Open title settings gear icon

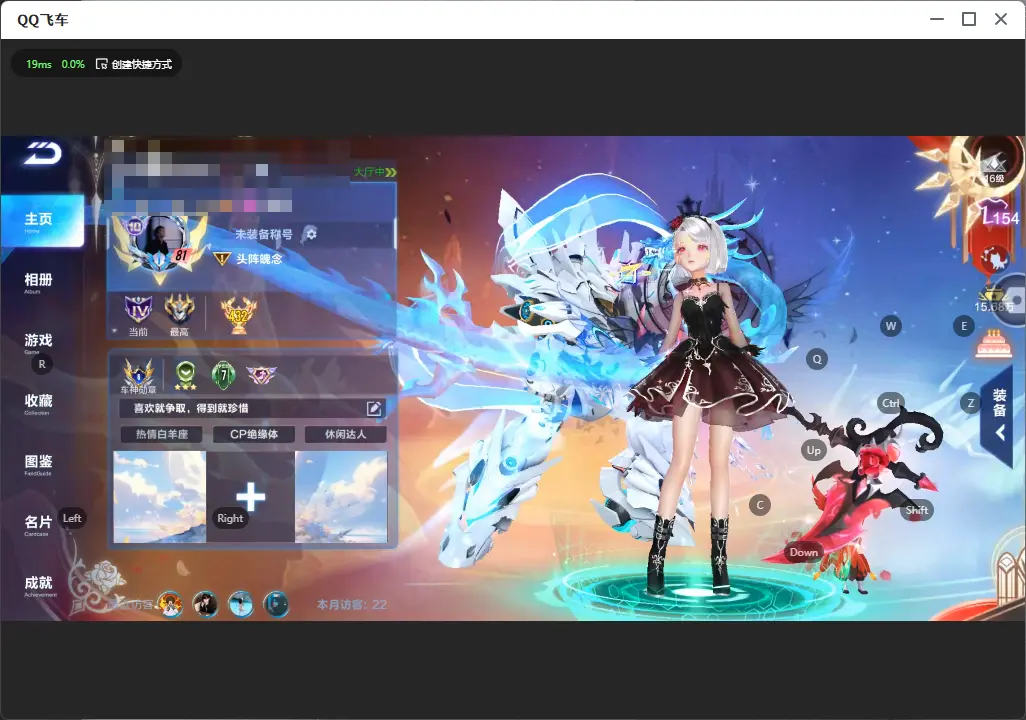click(x=311, y=234)
